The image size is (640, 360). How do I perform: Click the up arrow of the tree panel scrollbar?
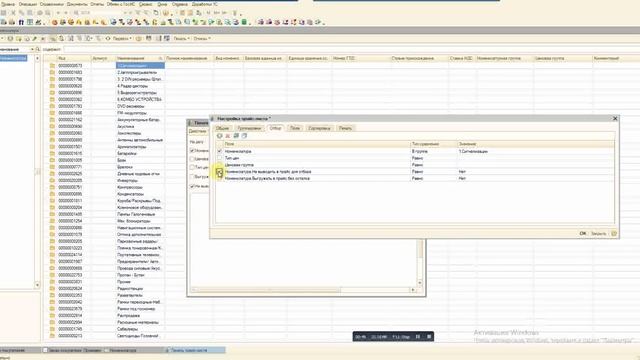37,59
